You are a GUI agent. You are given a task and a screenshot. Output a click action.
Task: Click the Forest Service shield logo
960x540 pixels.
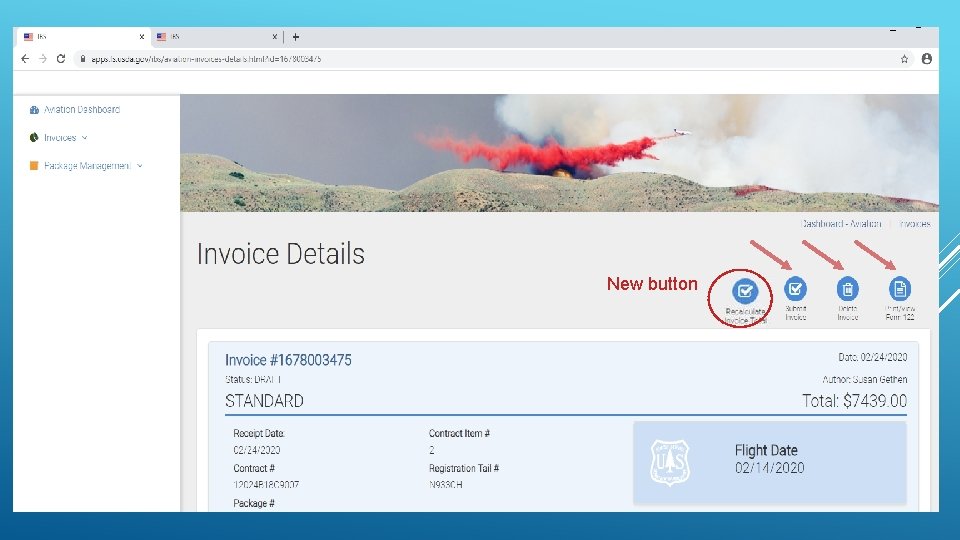670,463
